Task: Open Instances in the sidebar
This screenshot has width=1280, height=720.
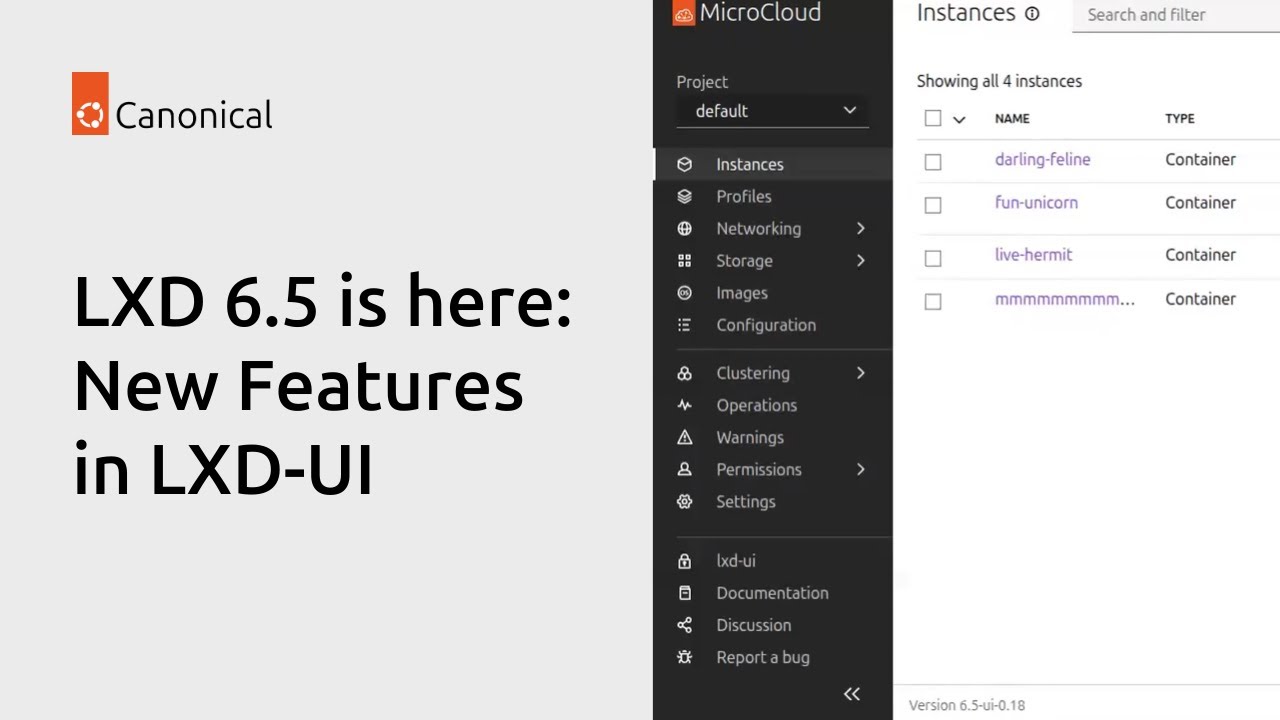Action: click(773, 164)
